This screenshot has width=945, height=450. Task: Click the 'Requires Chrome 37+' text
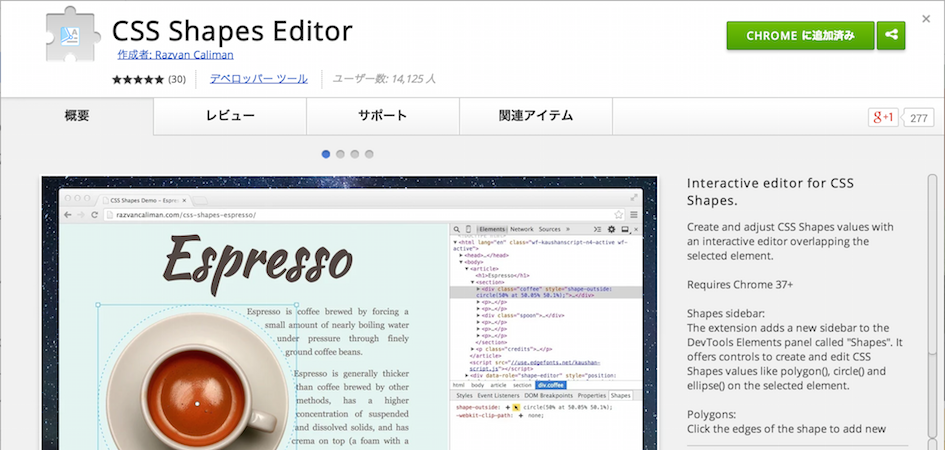740,284
